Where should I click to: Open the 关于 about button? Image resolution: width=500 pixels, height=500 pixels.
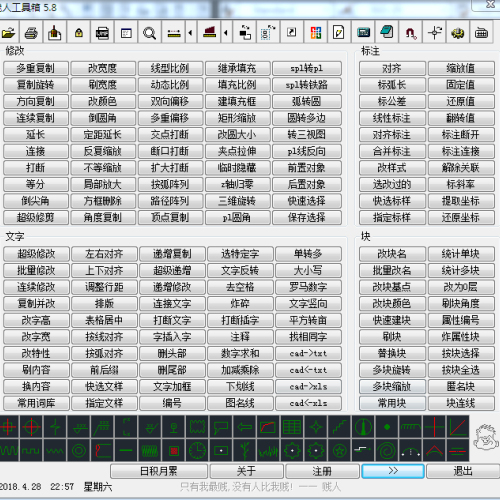coord(246,471)
